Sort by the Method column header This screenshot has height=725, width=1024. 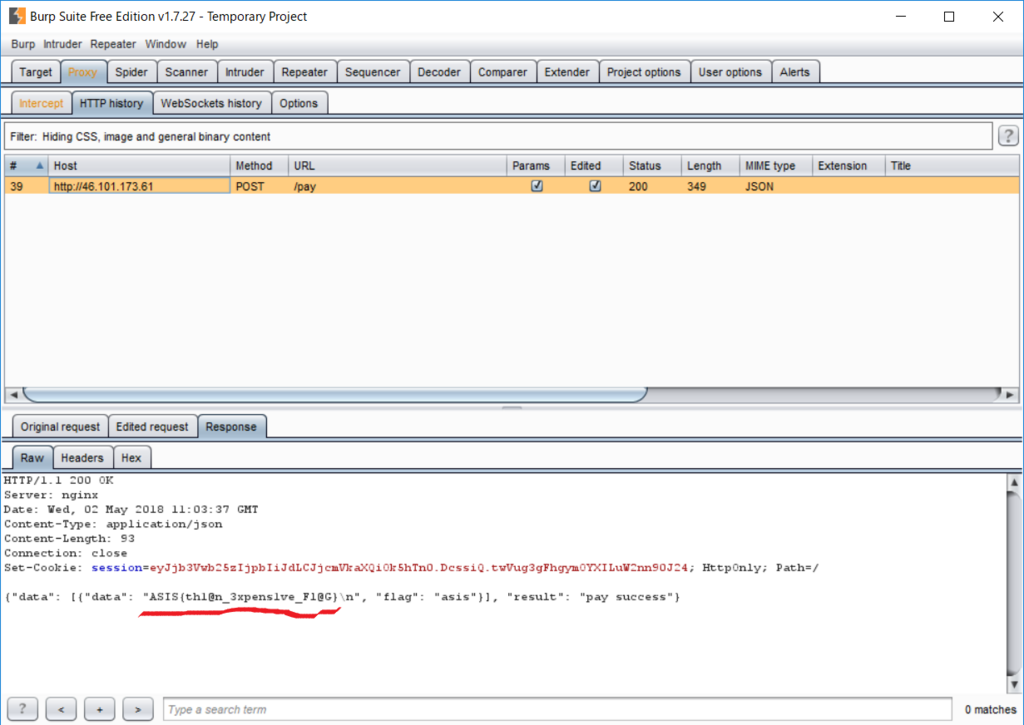[x=259, y=166]
